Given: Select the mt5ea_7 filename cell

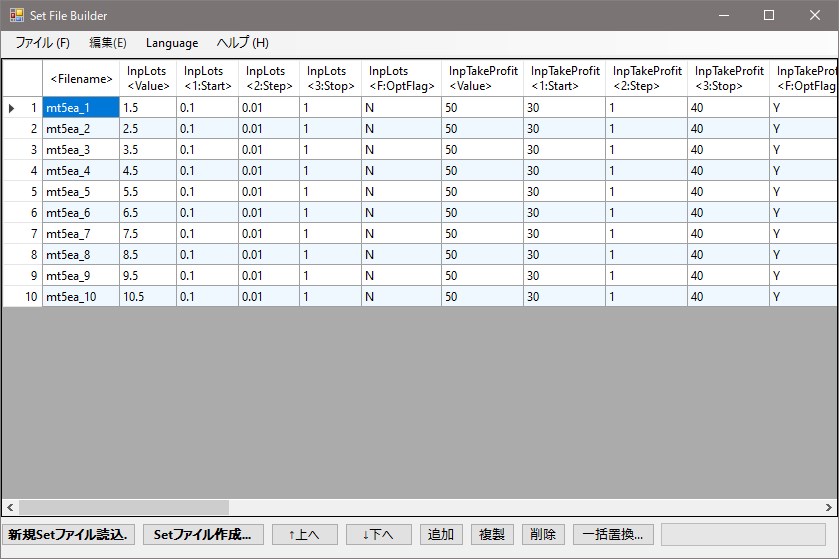Looking at the screenshot, I should click(x=81, y=234).
